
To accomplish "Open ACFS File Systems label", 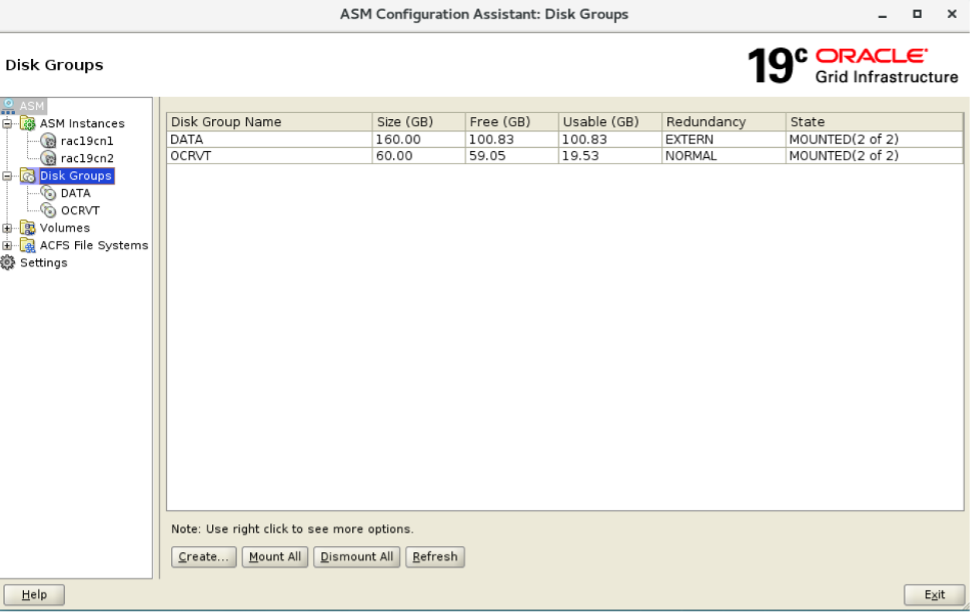I will point(94,245).
